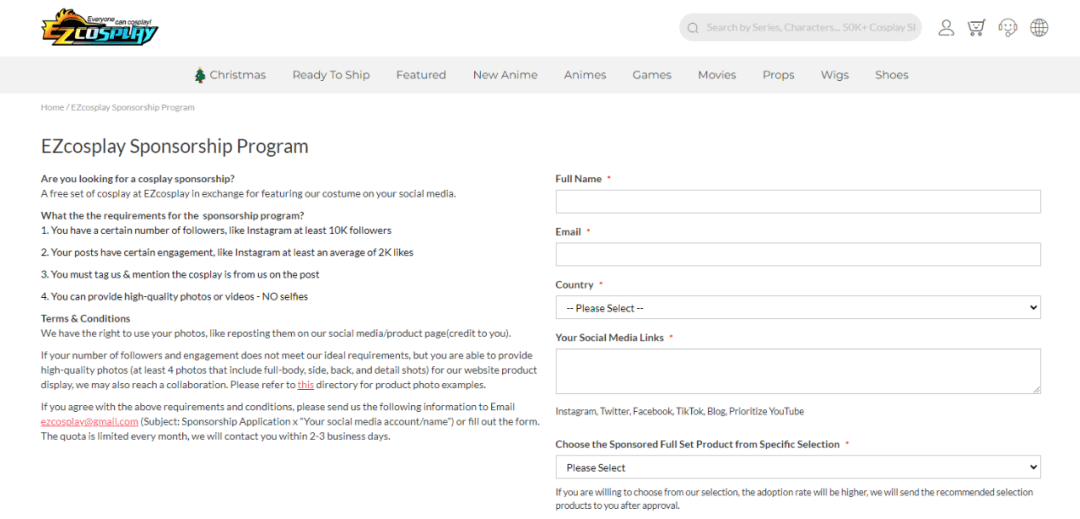Open the Featured menu

(x=421, y=75)
